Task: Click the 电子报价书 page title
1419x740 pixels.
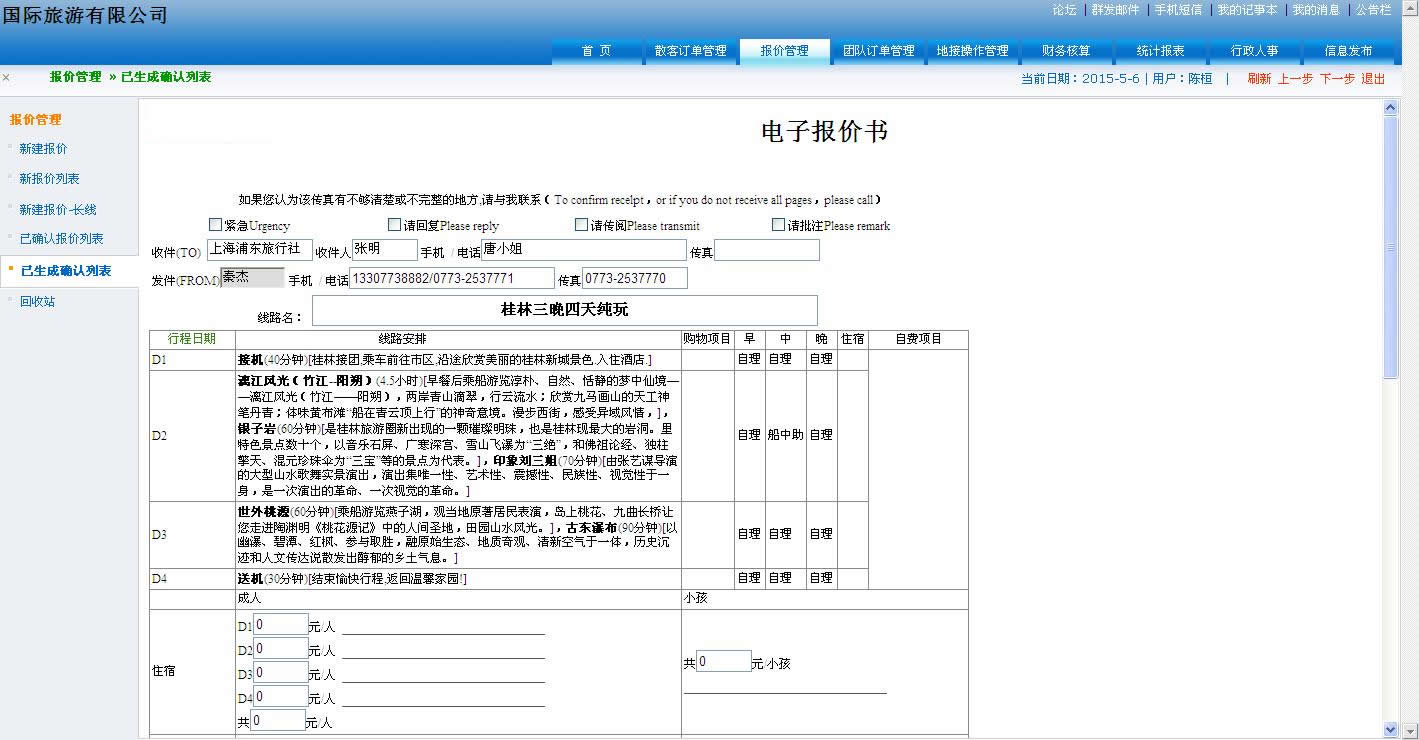Action: click(x=825, y=132)
